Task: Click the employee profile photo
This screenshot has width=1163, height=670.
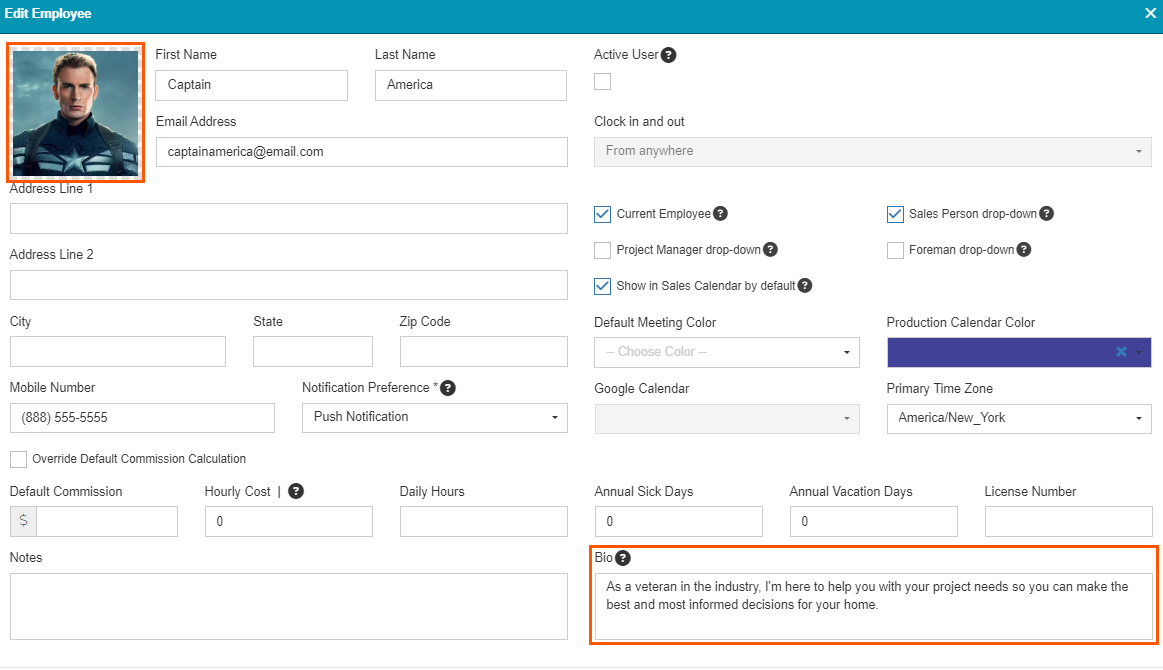Action: click(x=75, y=112)
